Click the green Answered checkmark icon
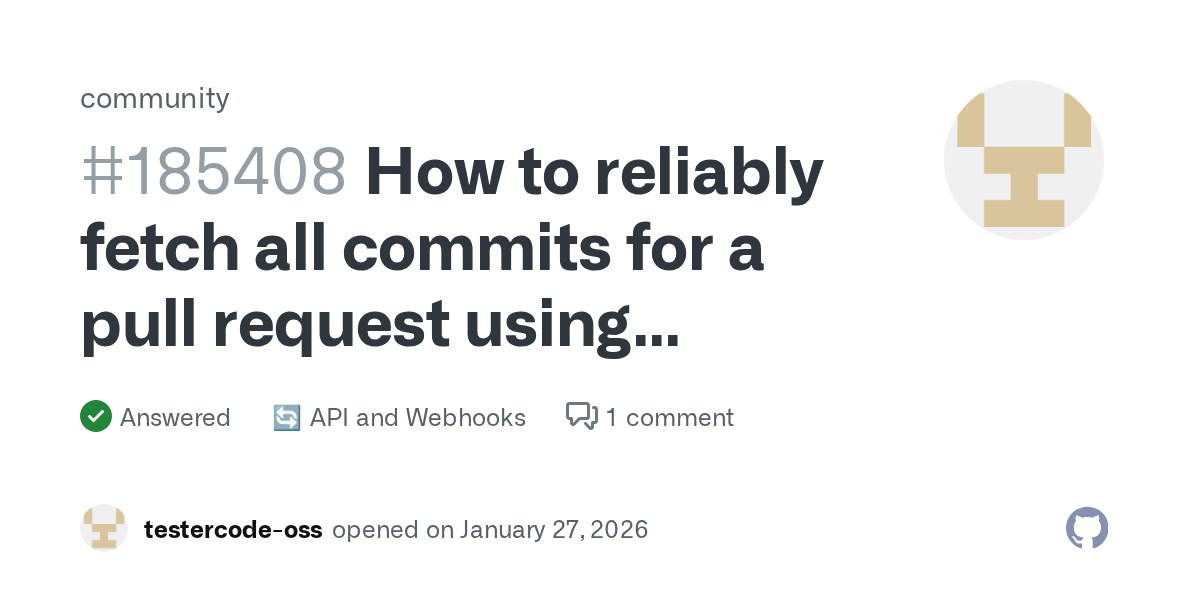Screen dimensions: 1200x600 pos(95,416)
